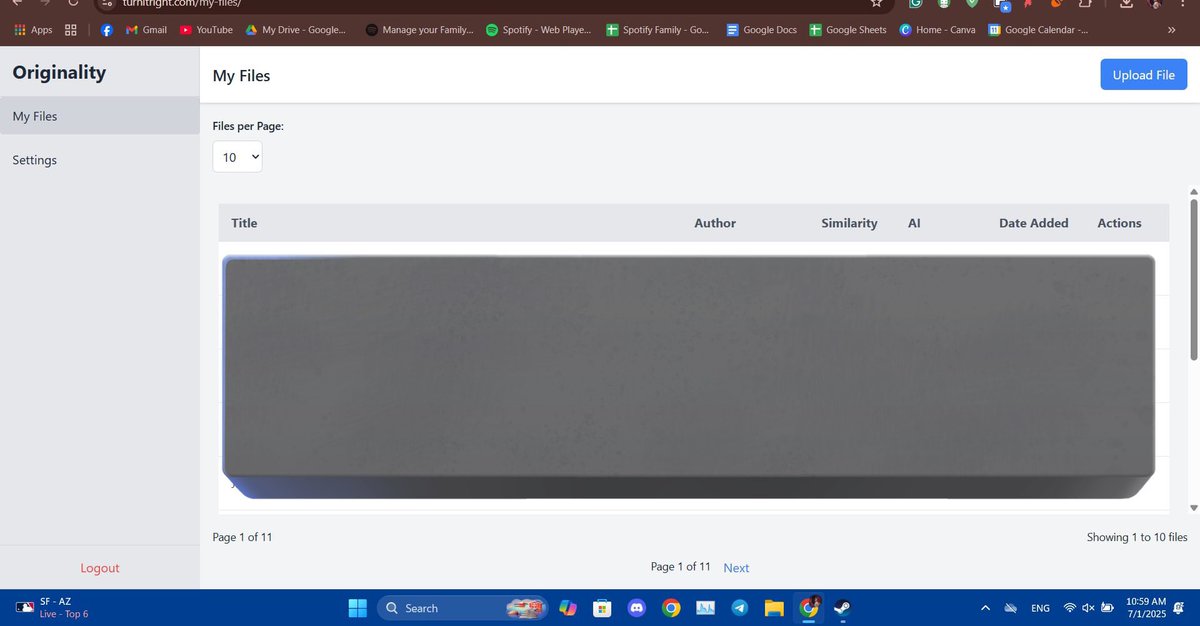Viewport: 1200px width, 626px height.
Task: Click the file list vertical scrollbar thumb
Action: click(1193, 278)
